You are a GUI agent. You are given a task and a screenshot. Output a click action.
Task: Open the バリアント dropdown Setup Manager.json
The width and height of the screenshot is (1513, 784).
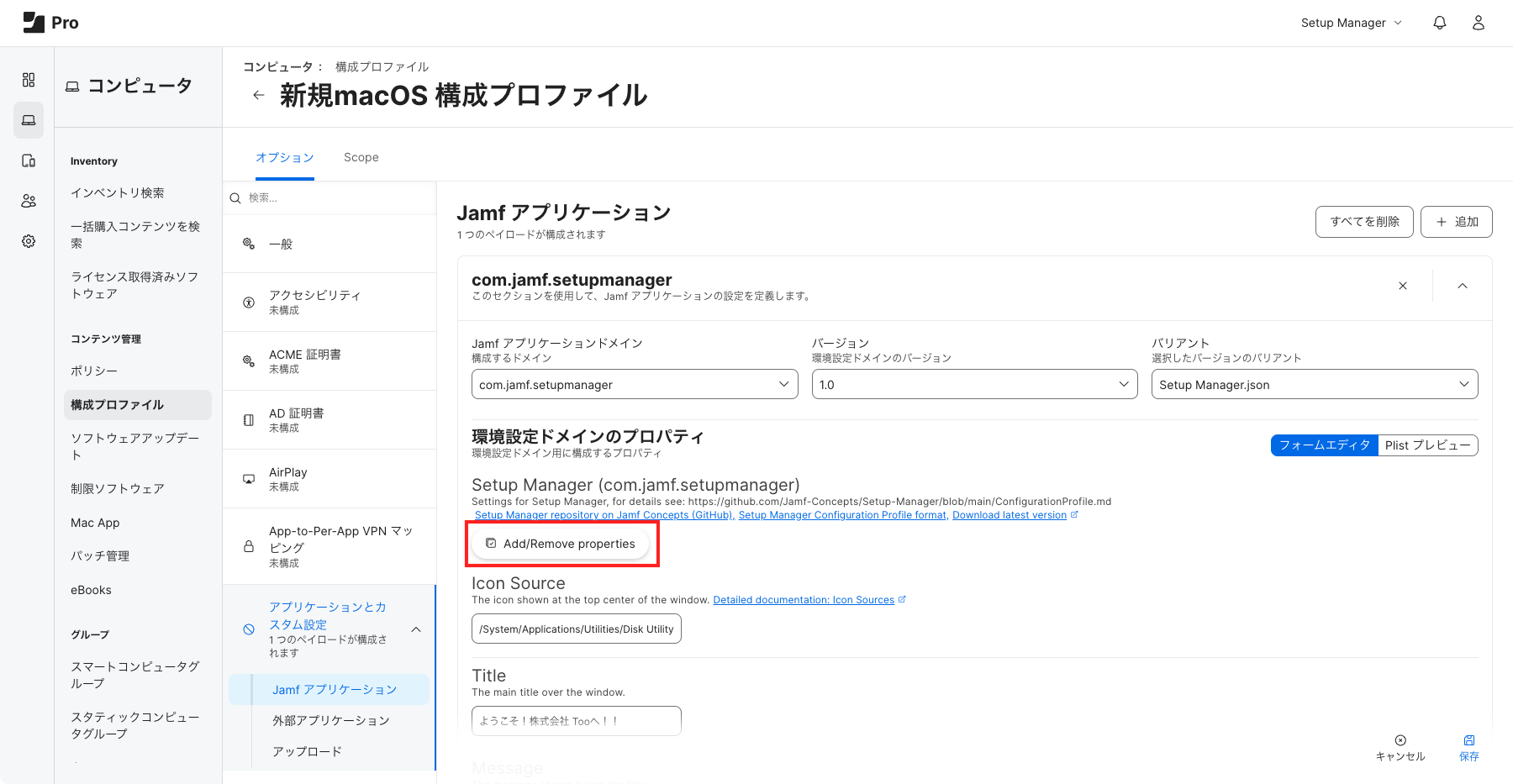click(x=1314, y=385)
